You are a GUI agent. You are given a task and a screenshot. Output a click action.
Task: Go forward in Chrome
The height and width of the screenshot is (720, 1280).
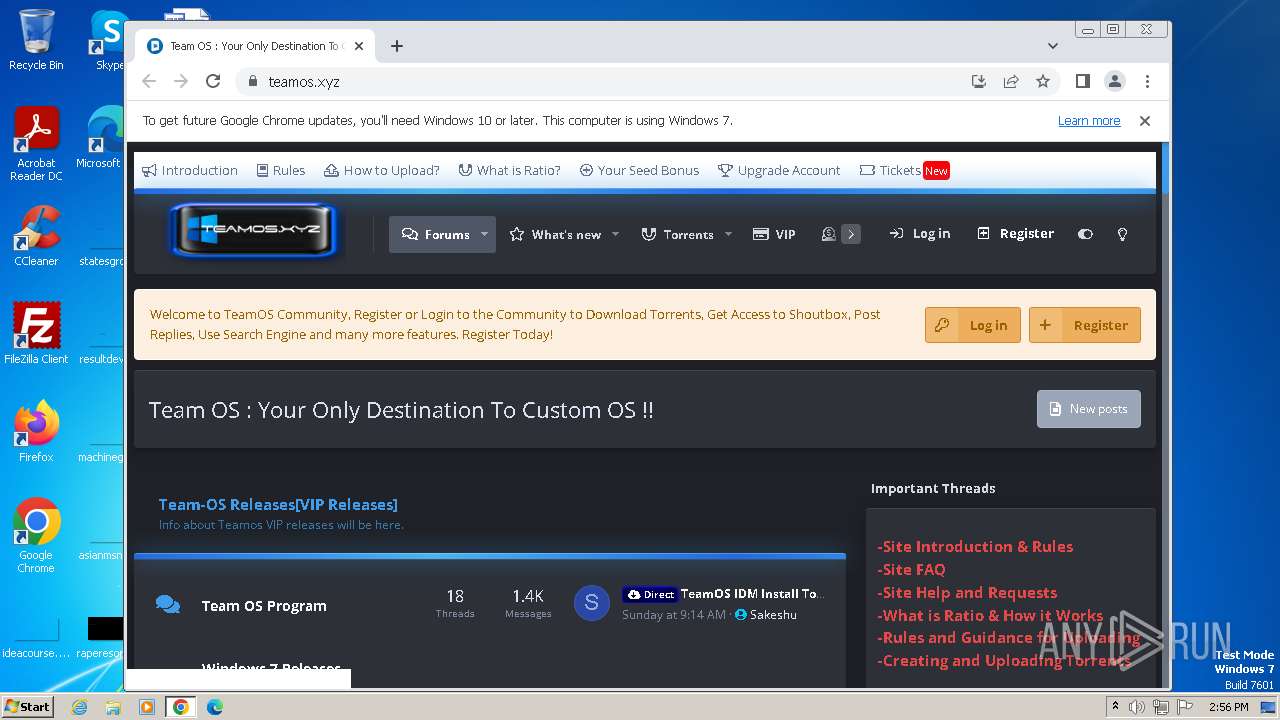[x=181, y=82]
